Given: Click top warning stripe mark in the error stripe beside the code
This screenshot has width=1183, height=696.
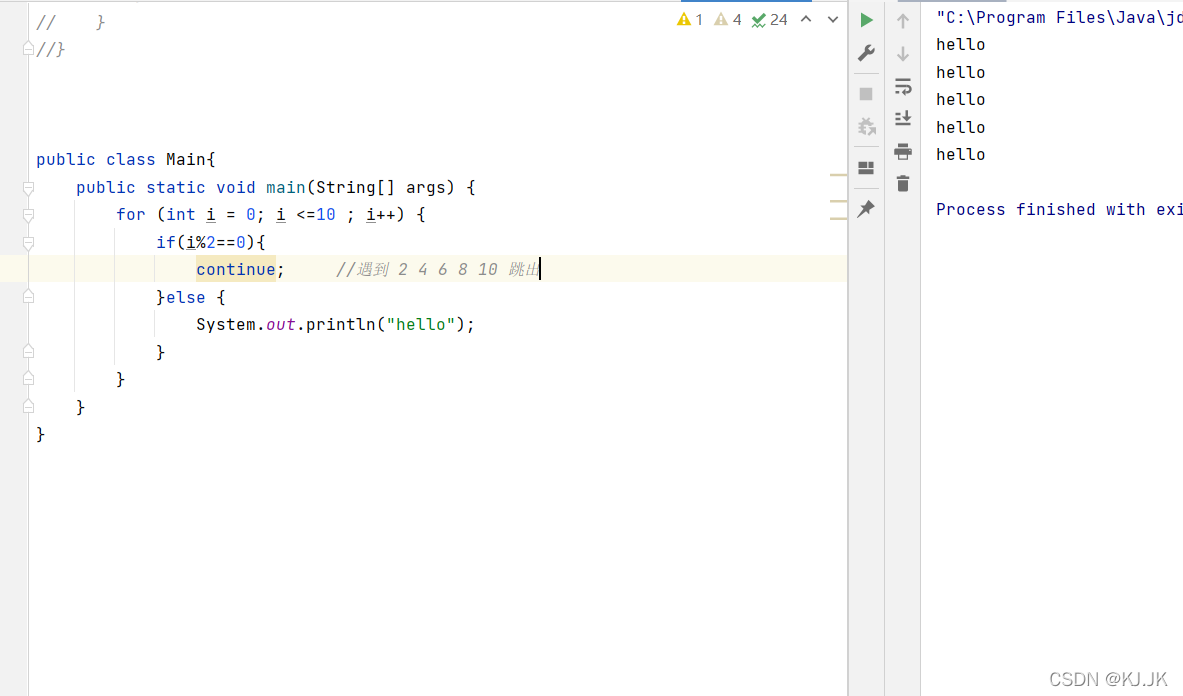Looking at the screenshot, I should [x=838, y=175].
